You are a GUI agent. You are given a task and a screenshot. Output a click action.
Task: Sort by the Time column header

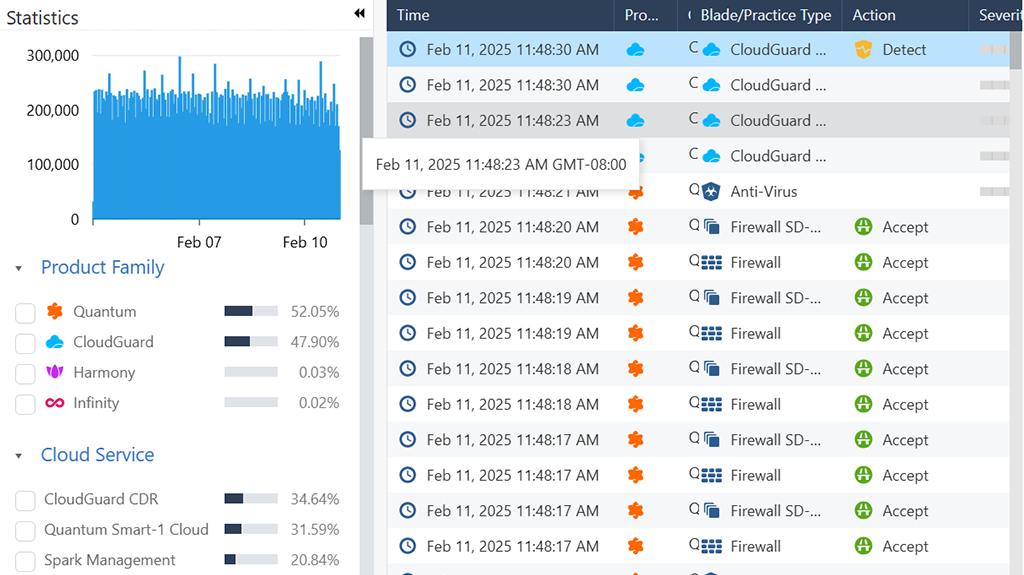tap(500, 15)
